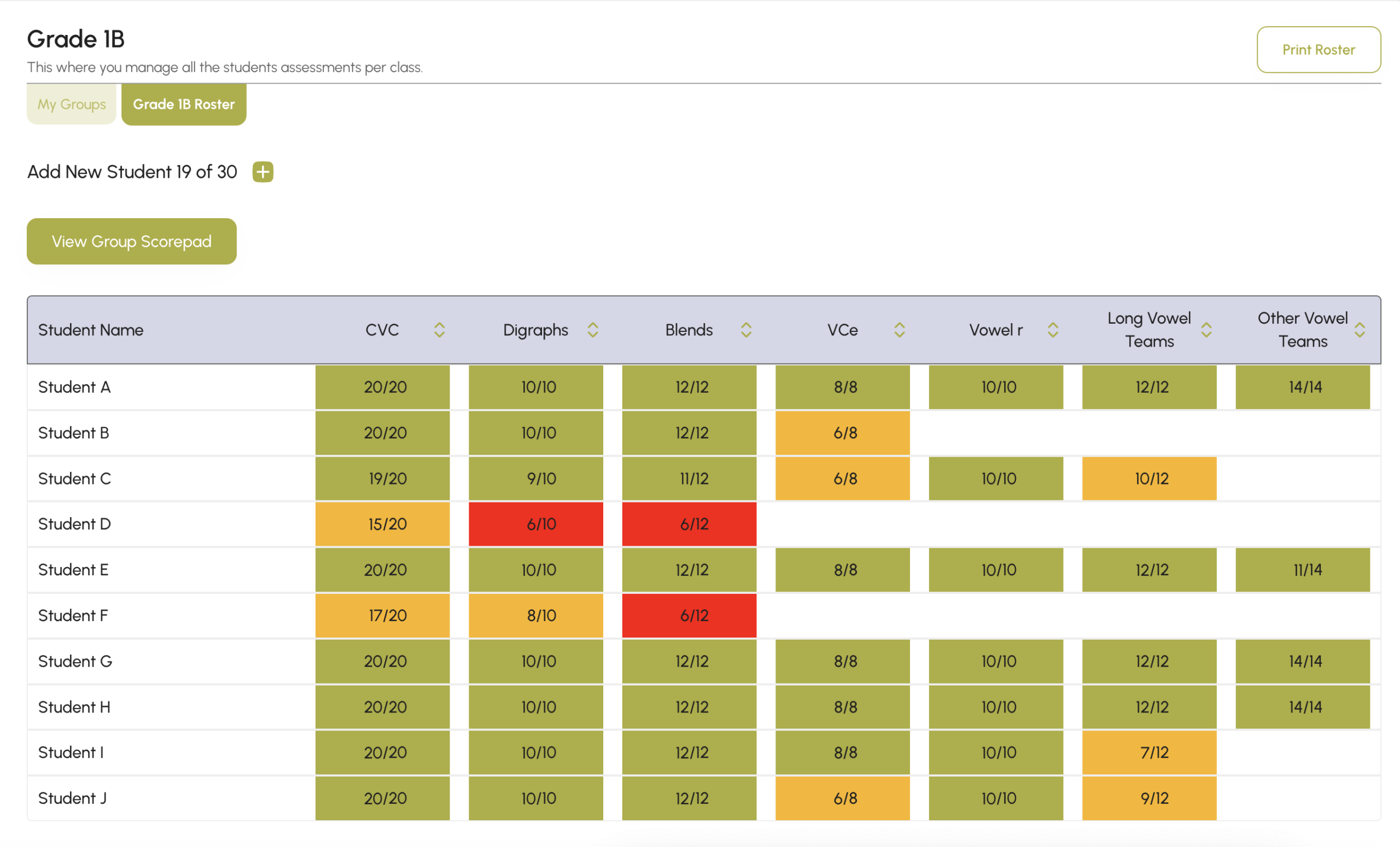Sort by CVC column arrows
Screen dimensions: 1400x847
(x=439, y=330)
